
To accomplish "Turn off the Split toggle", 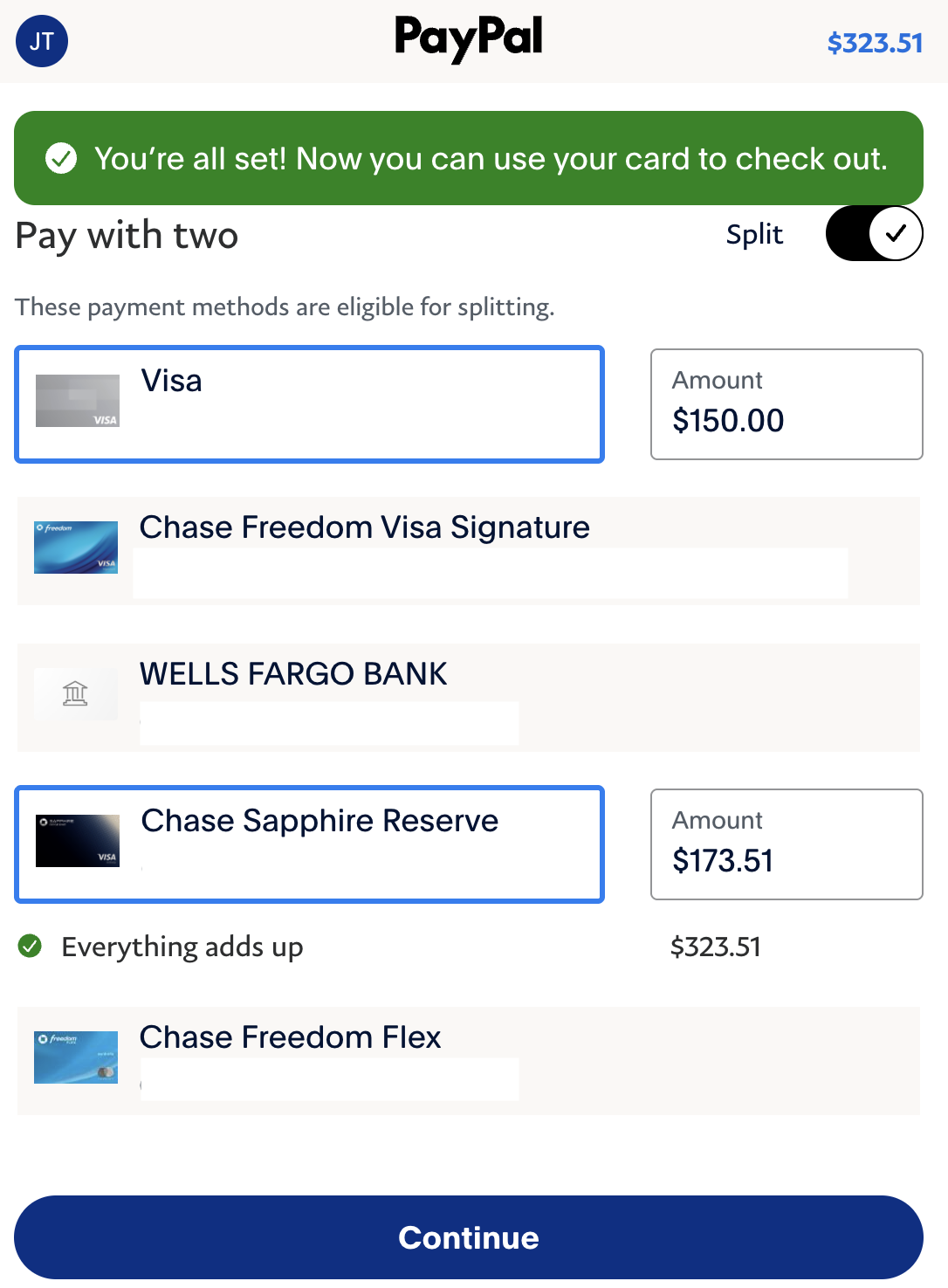I will pyautogui.click(x=874, y=233).
